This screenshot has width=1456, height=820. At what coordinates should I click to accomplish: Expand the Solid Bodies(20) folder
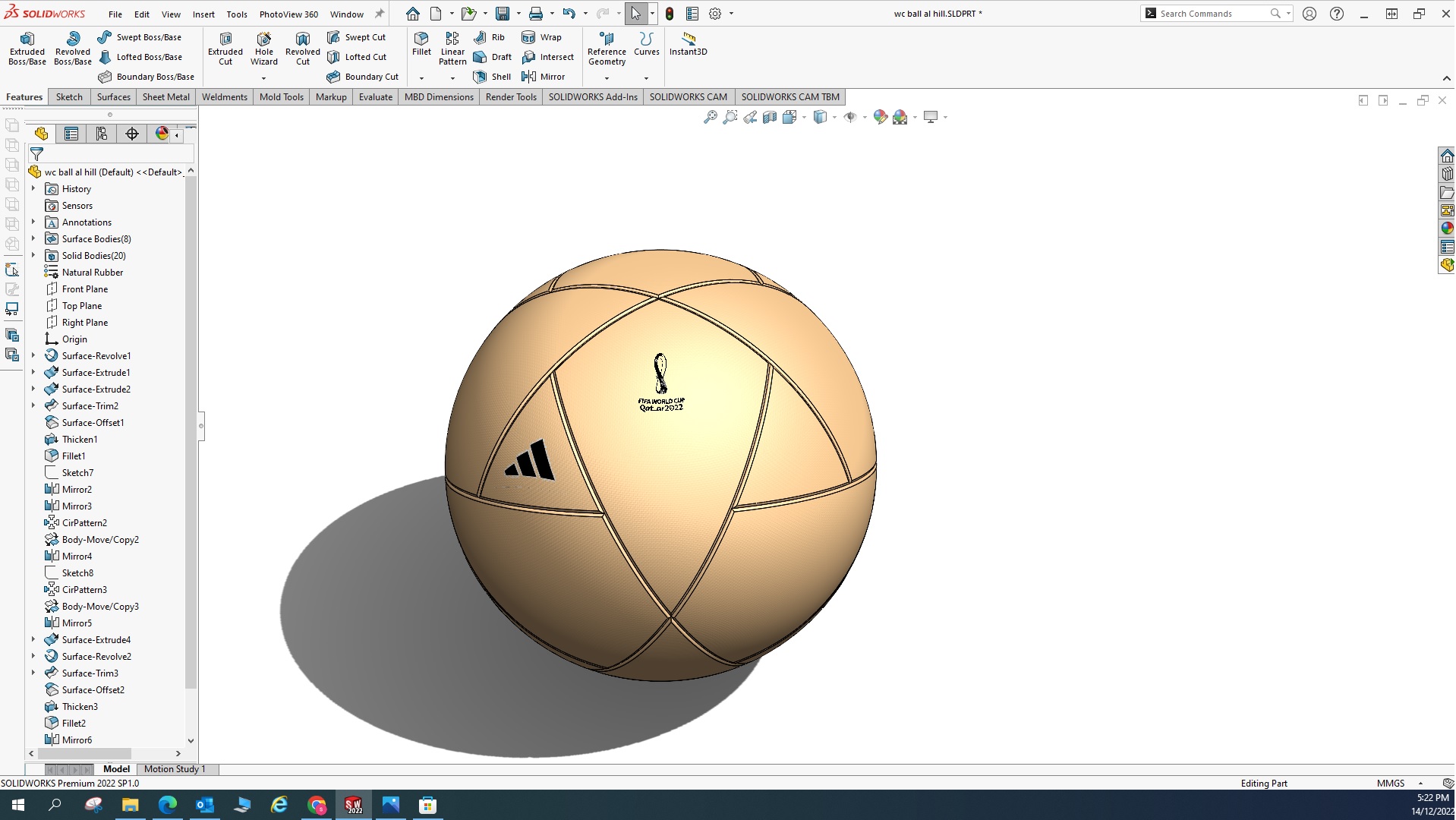coord(33,255)
